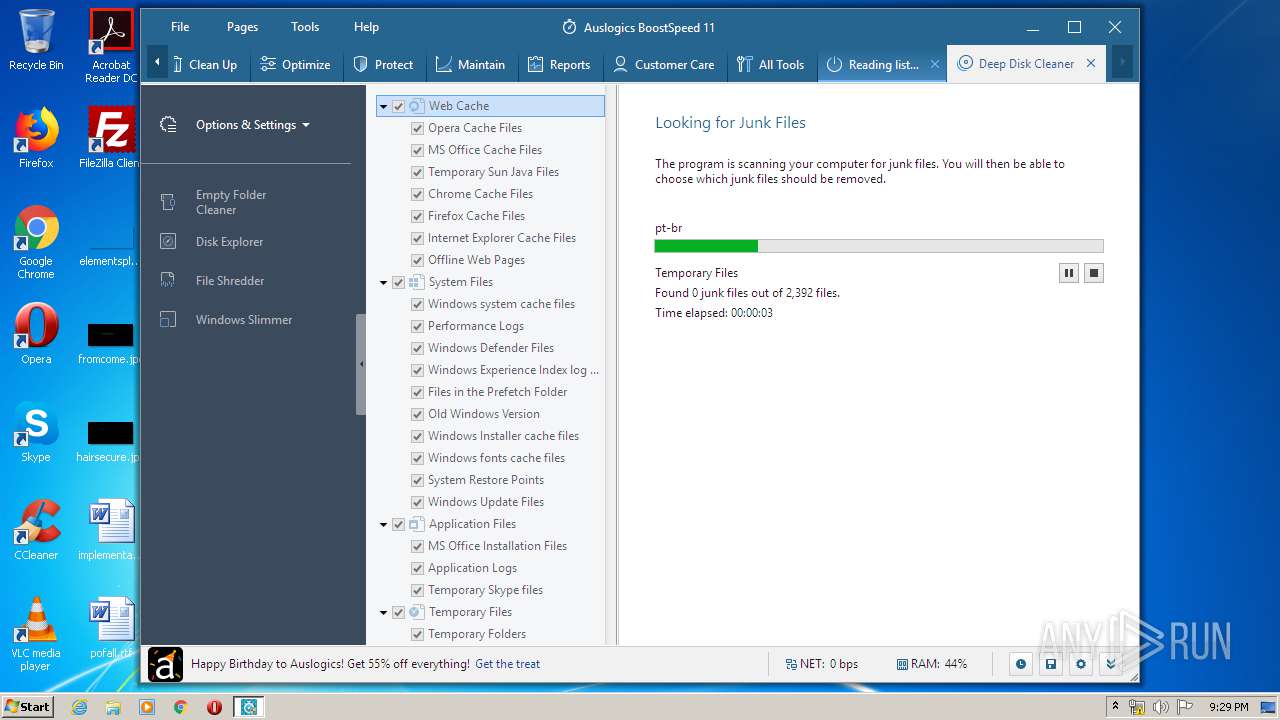Click the Options & Settings list icon
Image resolution: width=1280 pixels, height=720 pixels.
click(x=168, y=125)
